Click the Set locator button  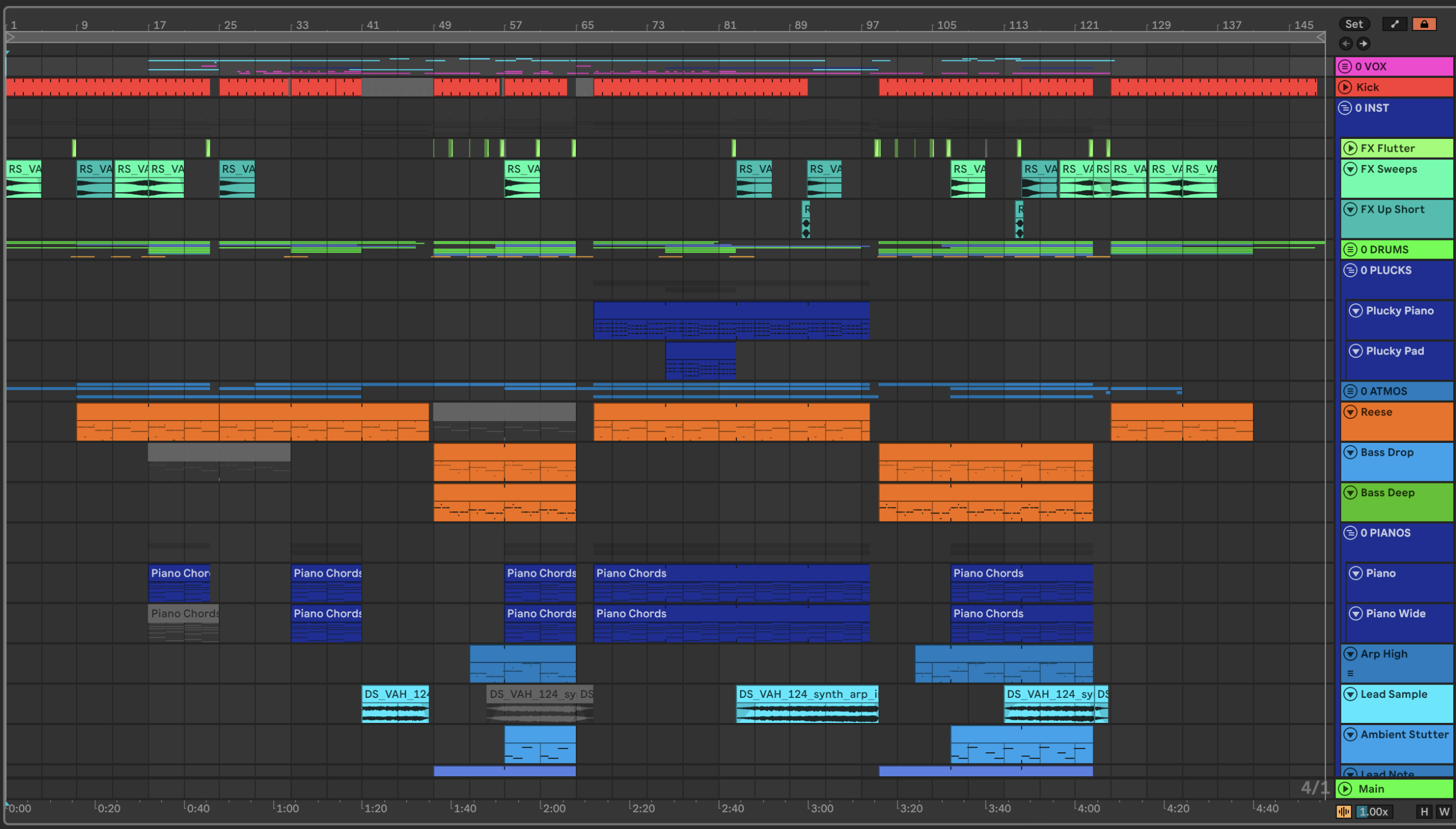1354,24
